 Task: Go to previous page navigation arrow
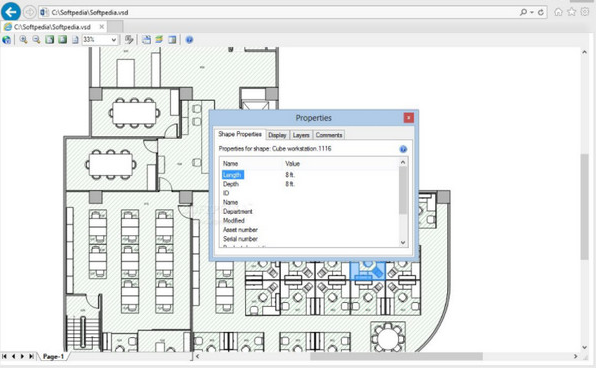click(13, 356)
